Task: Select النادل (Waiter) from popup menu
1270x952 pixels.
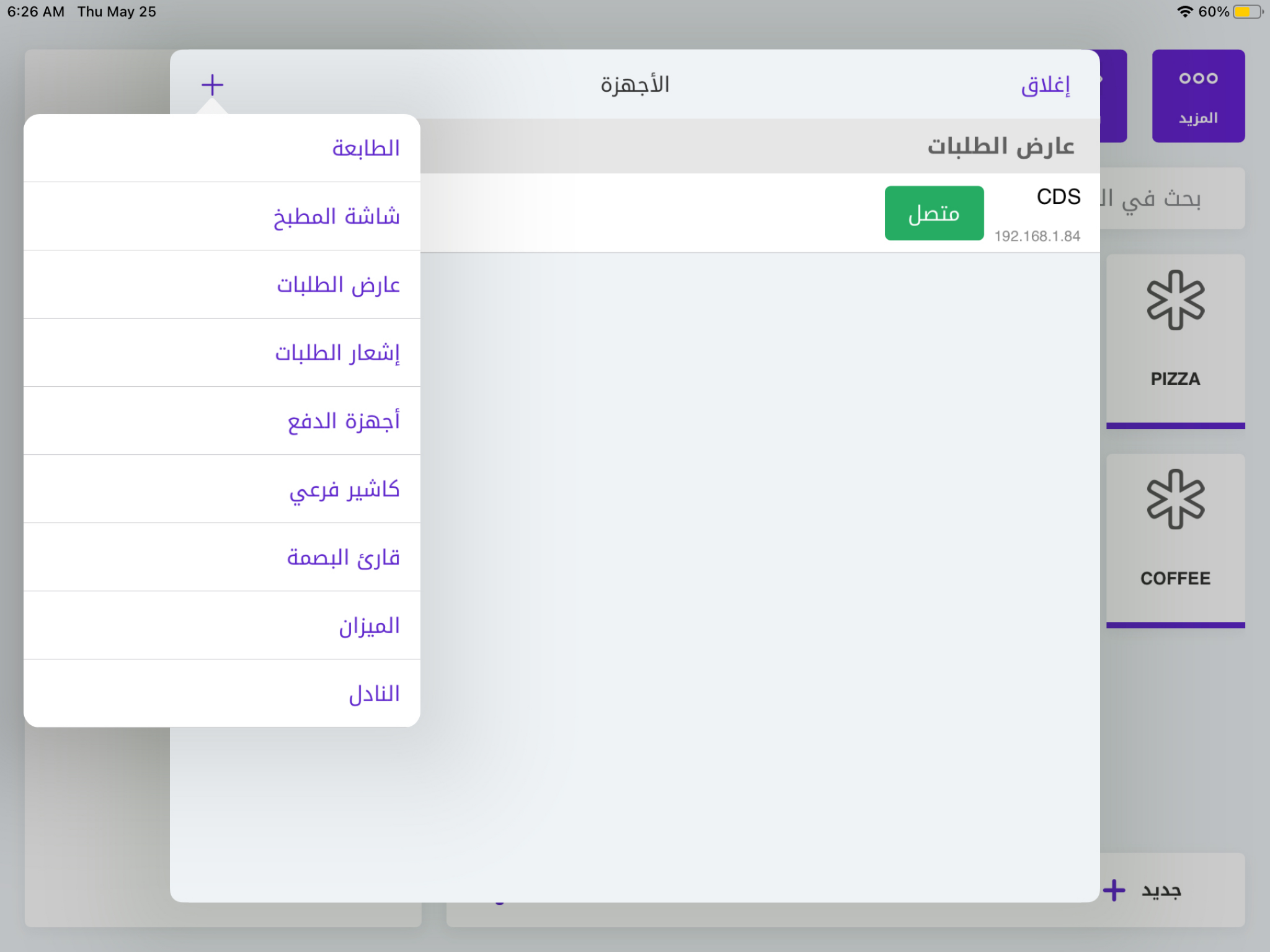Action: (373, 694)
